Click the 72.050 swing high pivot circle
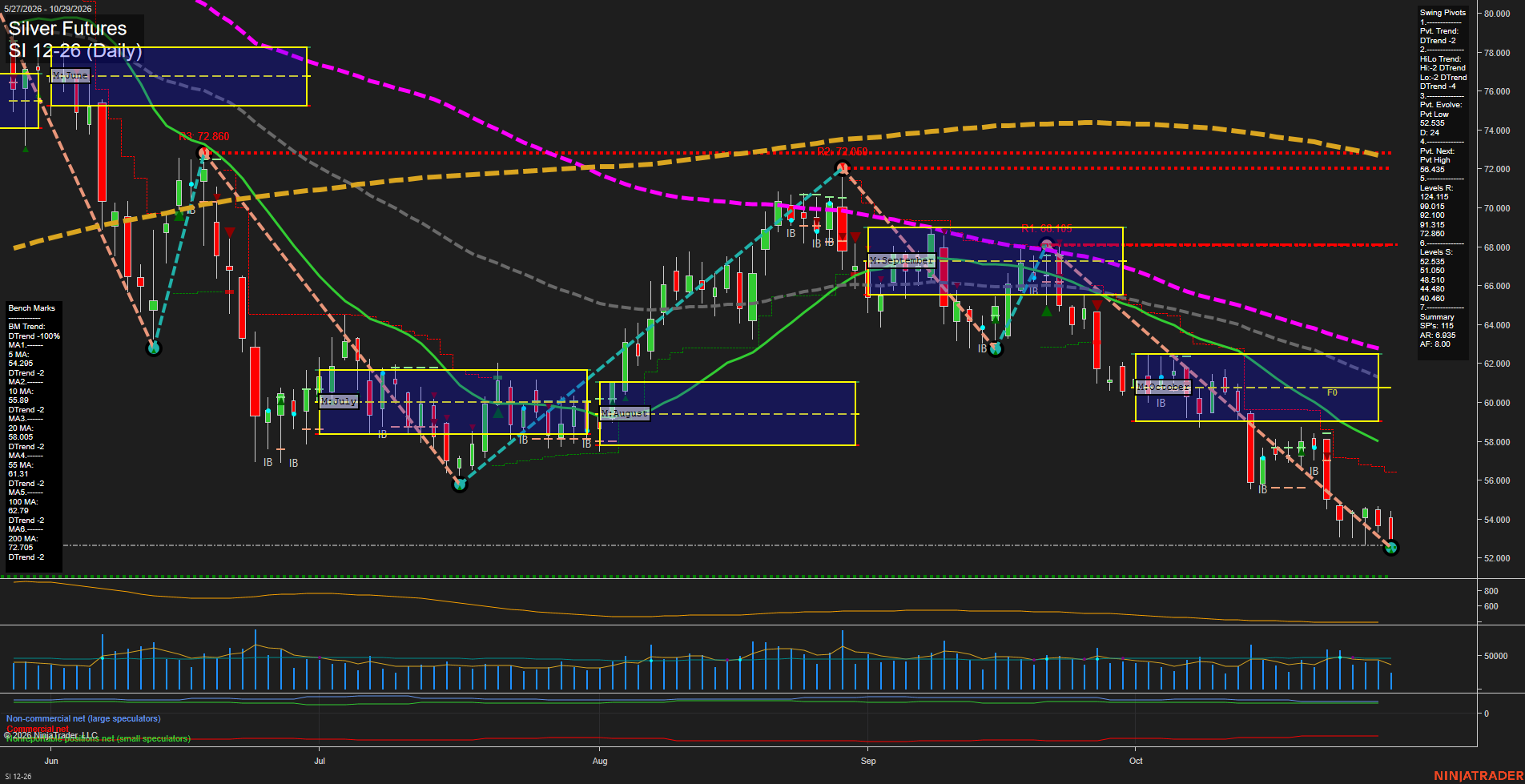The height and width of the screenshot is (784, 1525). pyautogui.click(x=842, y=167)
